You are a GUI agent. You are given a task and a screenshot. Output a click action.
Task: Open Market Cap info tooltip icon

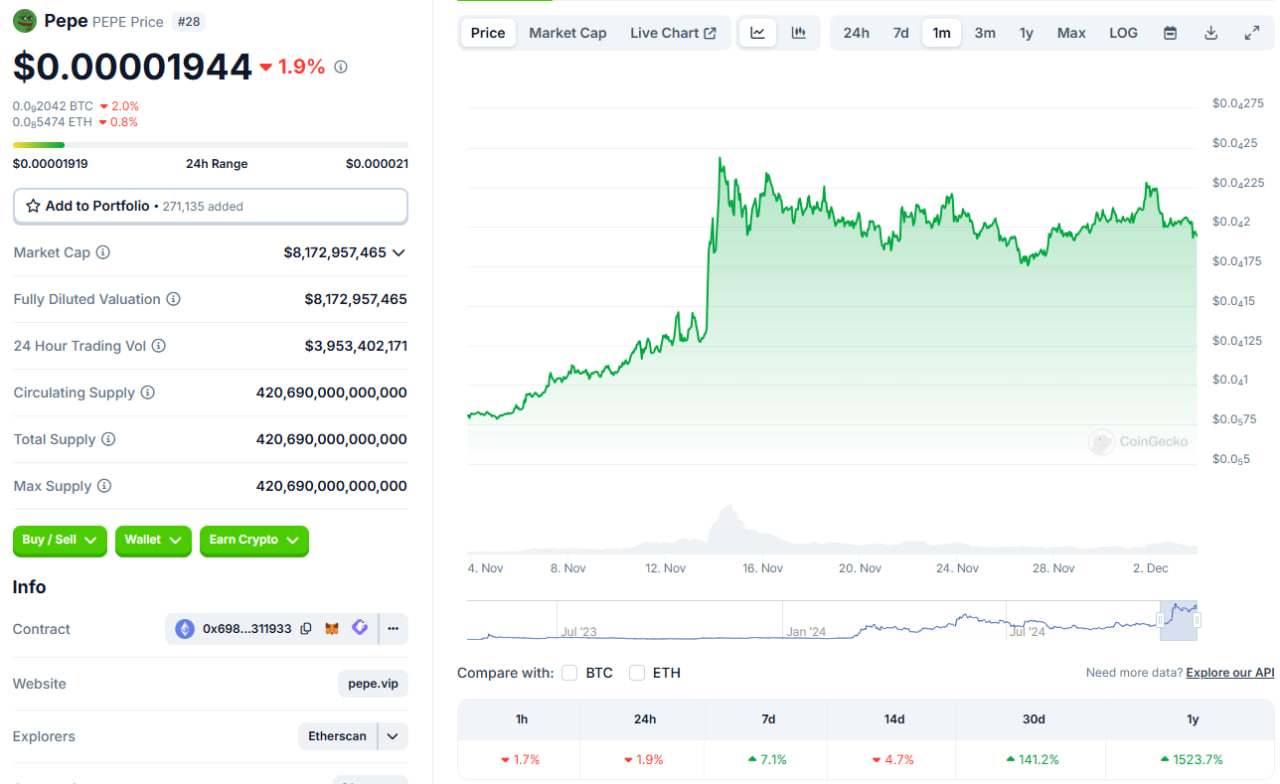(103, 252)
